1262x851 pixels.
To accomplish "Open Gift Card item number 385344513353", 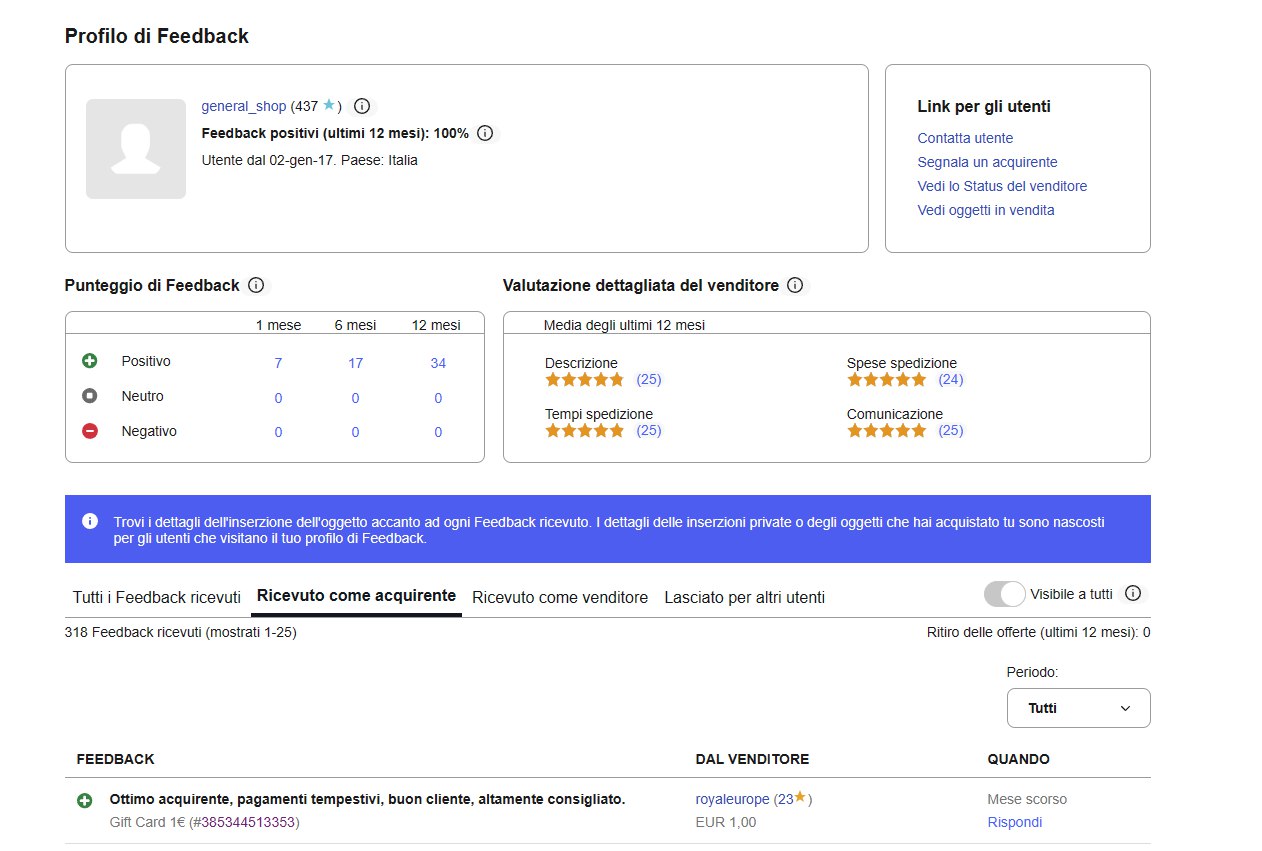I will pos(248,822).
